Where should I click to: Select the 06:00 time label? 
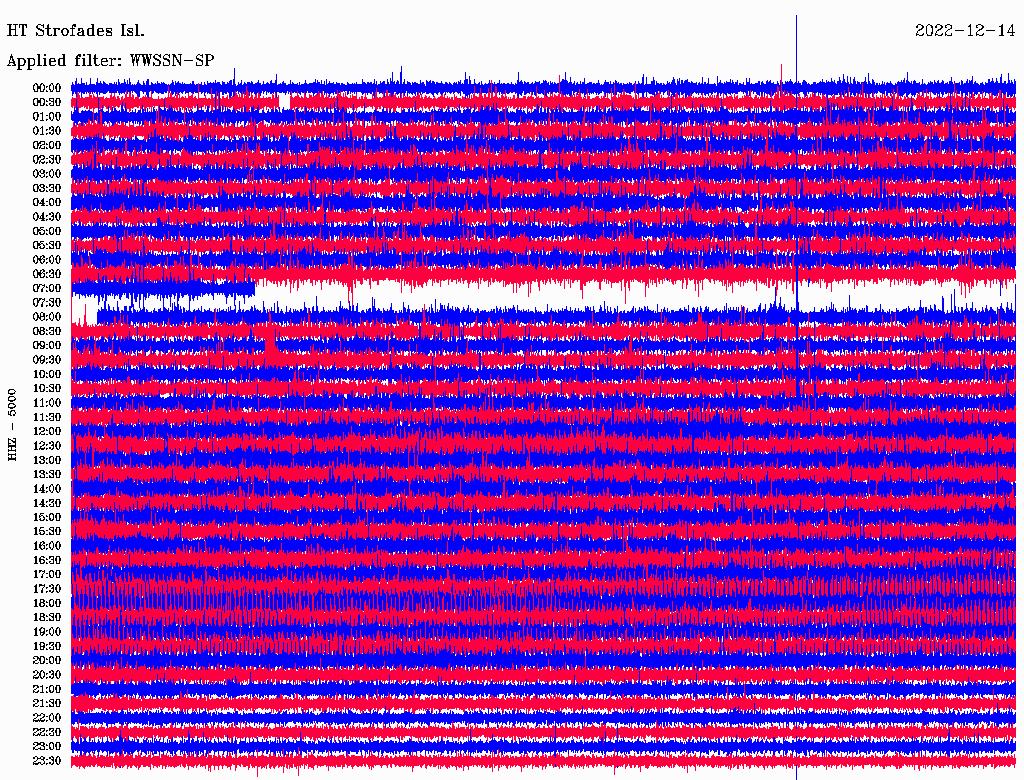(x=47, y=259)
